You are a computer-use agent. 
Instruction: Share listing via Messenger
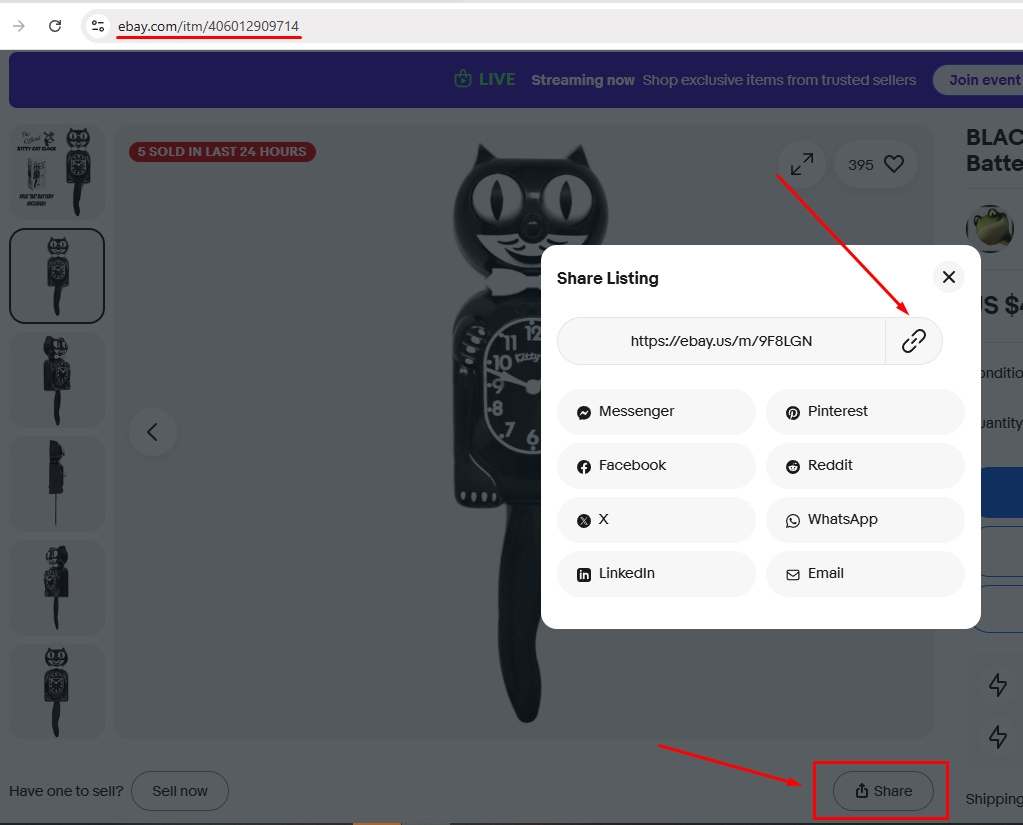(x=656, y=412)
